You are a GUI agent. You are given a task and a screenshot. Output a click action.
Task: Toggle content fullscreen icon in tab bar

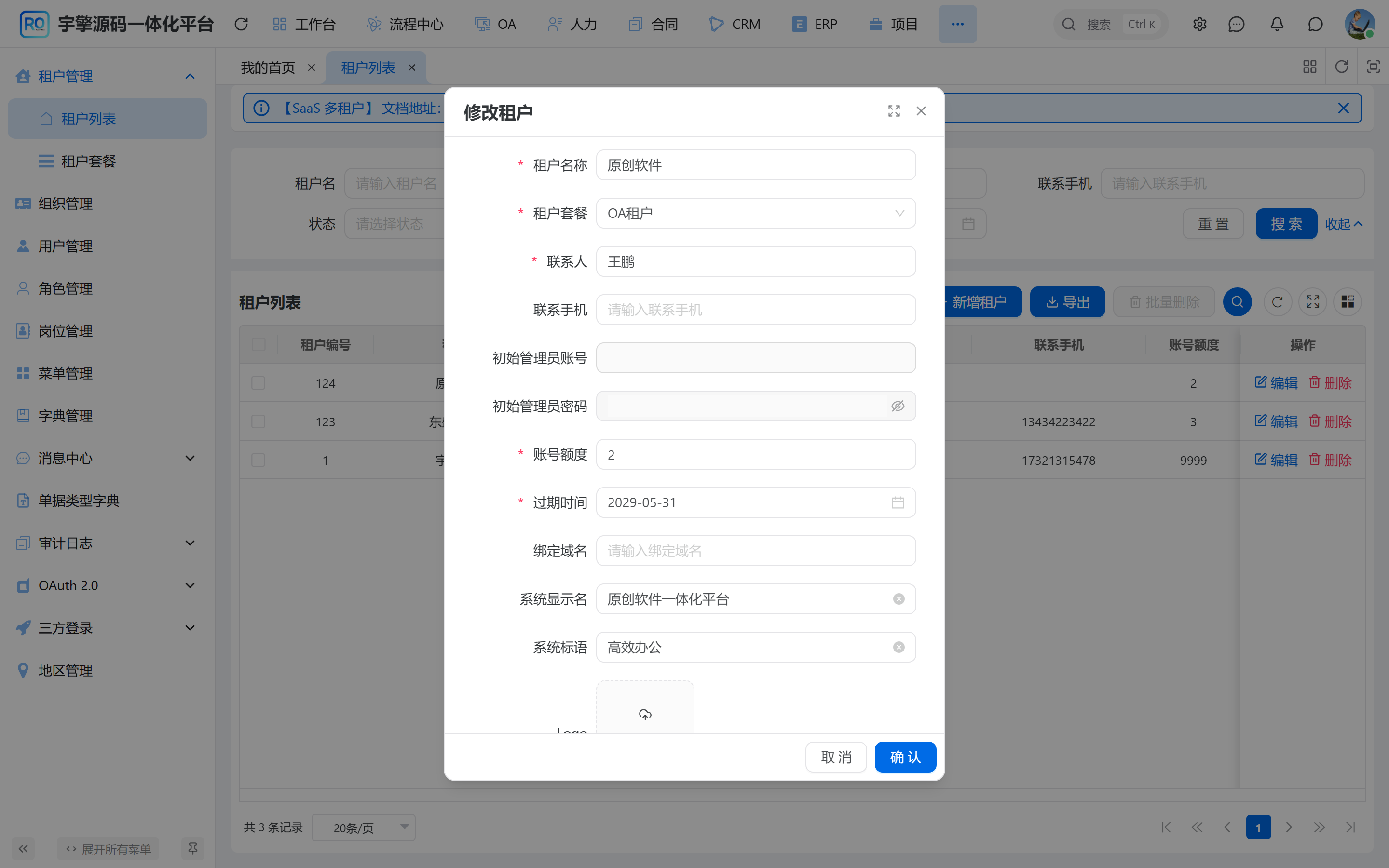coord(1373,67)
